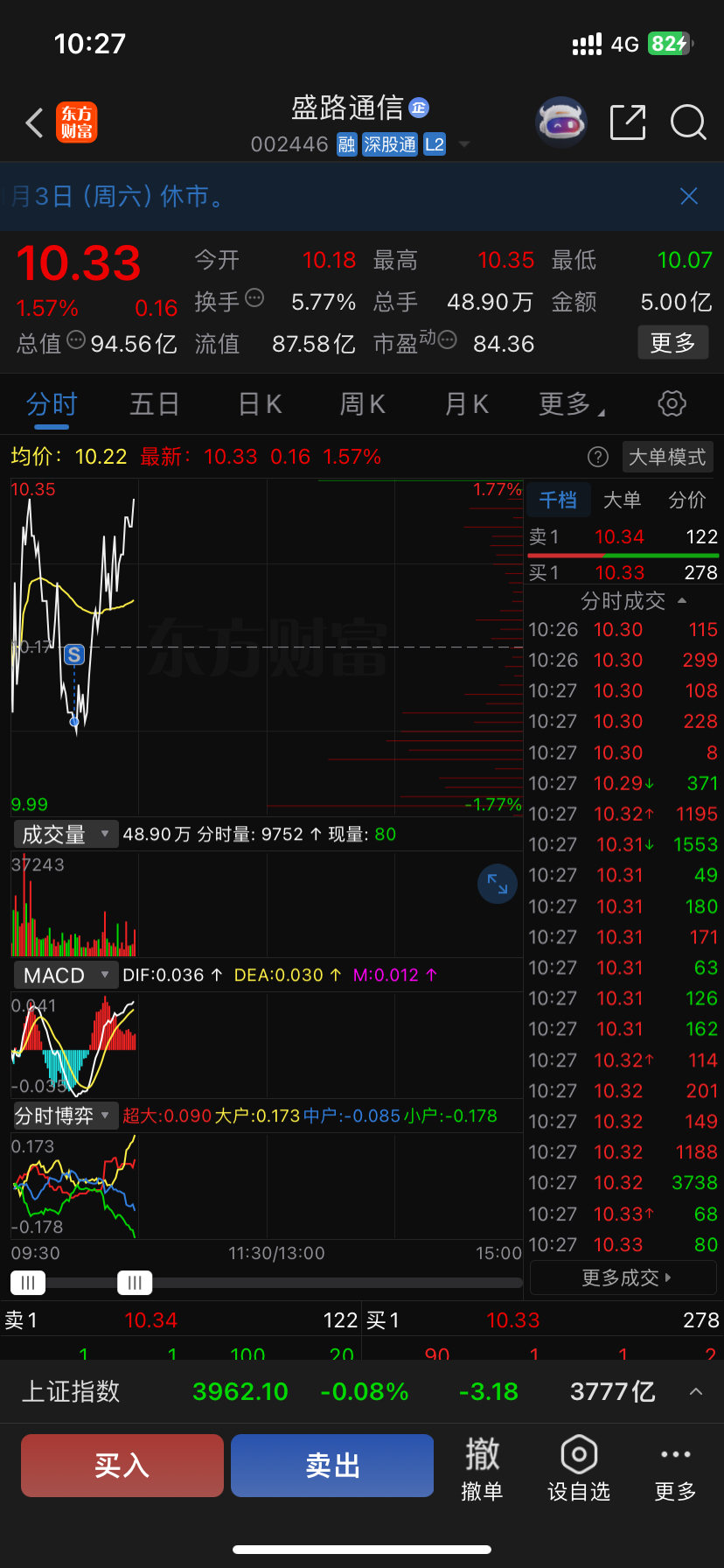Viewport: 724px width, 1568px height.
Task: Expand chart with the fullscreen arrows icon
Action: point(498,884)
